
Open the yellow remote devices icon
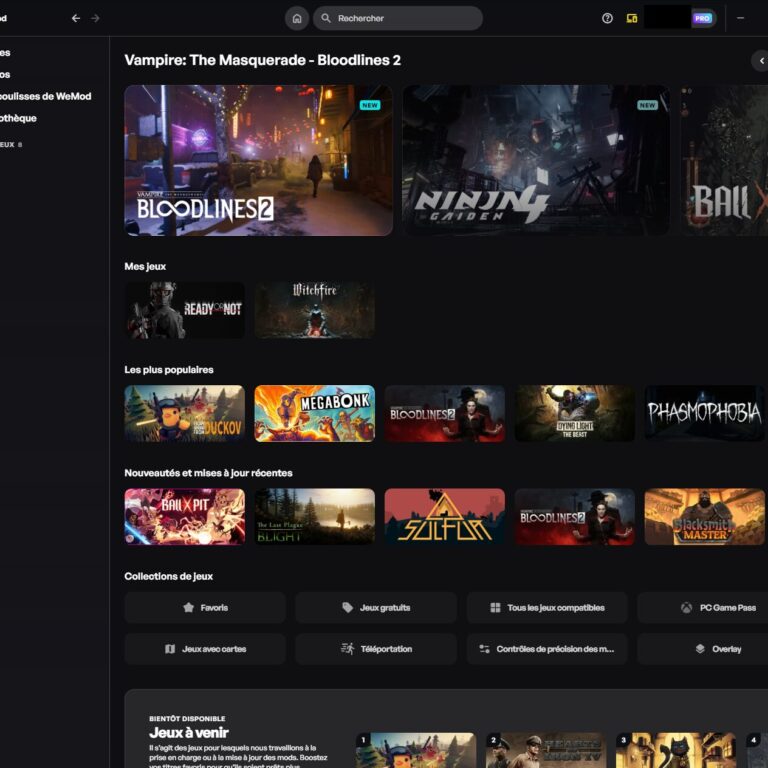(x=632, y=18)
